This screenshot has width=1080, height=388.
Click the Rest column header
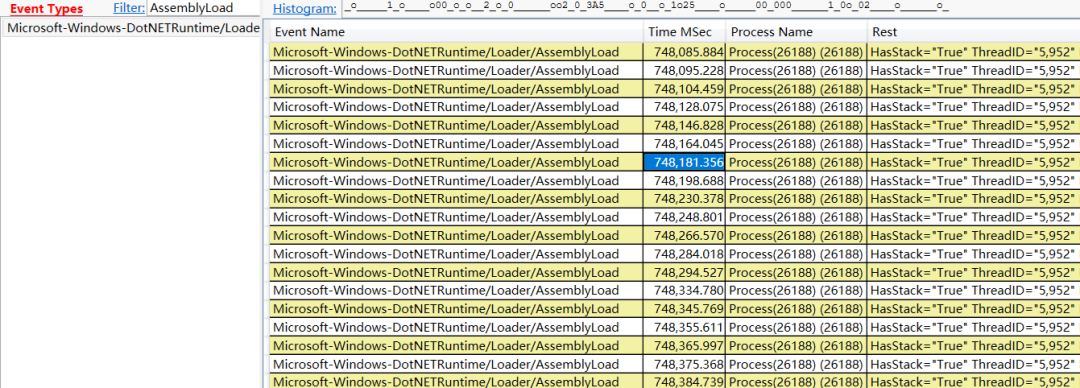pyautogui.click(x=973, y=32)
